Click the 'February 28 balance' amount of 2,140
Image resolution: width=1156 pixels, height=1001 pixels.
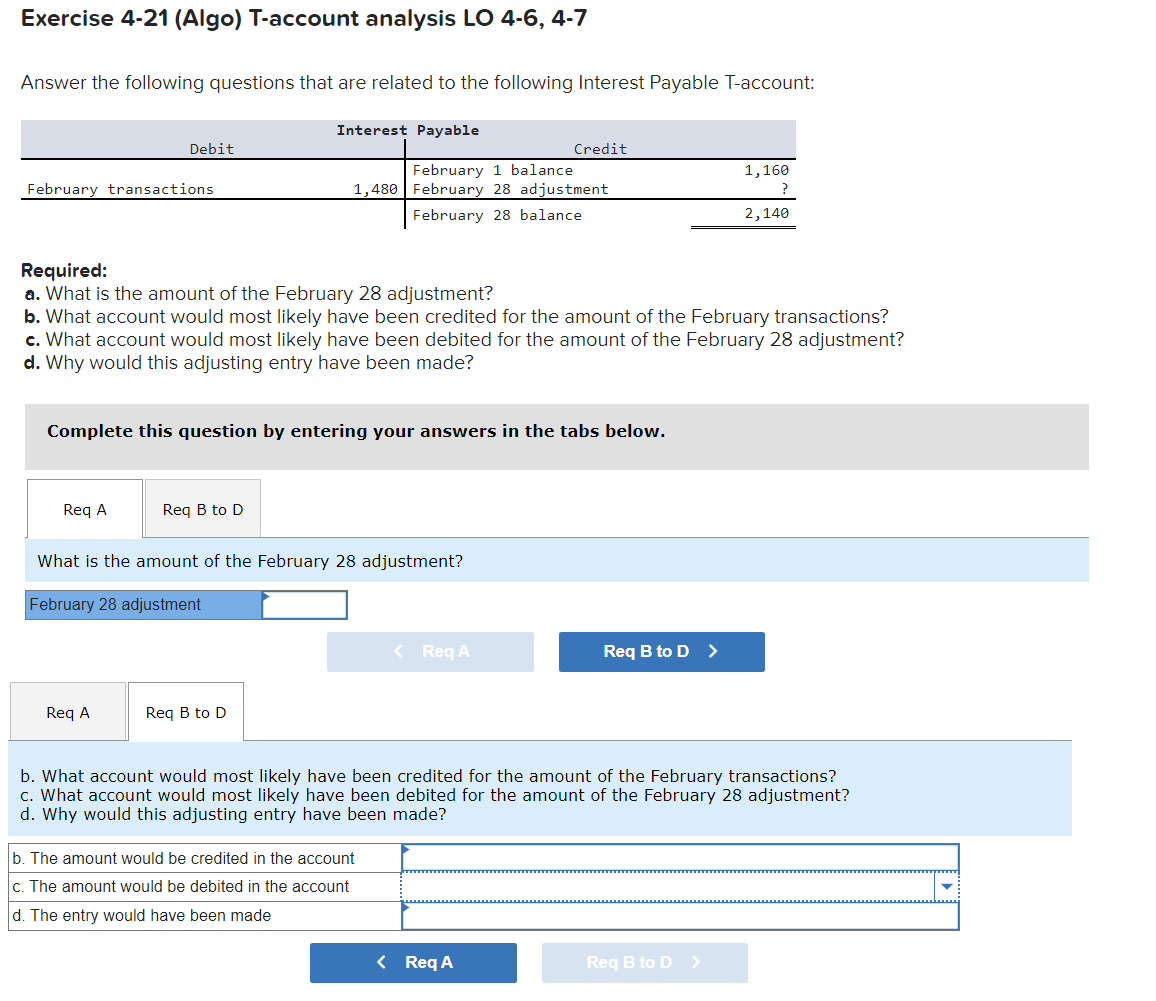773,215
